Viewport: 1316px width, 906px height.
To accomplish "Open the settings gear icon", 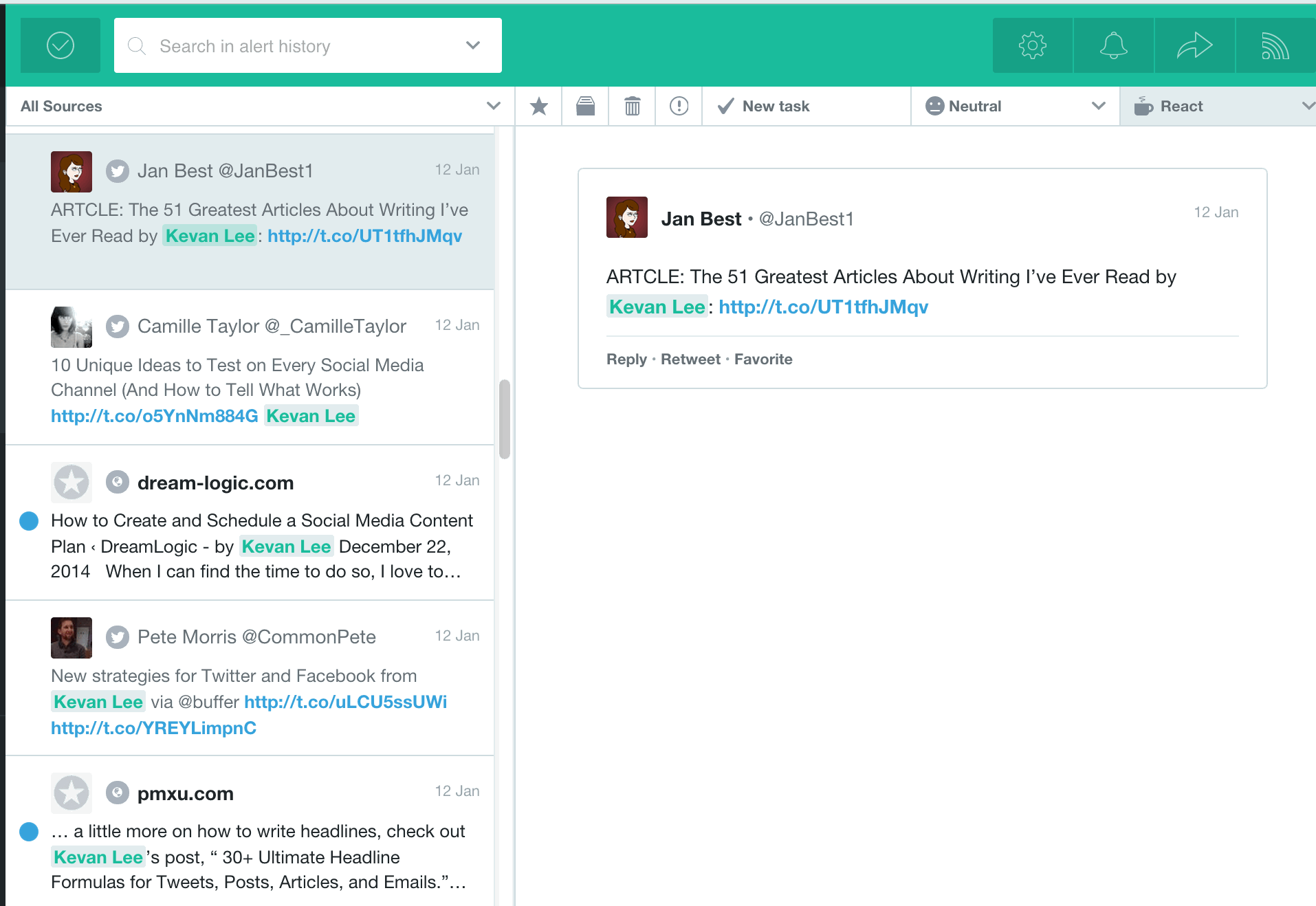I will coord(1032,45).
